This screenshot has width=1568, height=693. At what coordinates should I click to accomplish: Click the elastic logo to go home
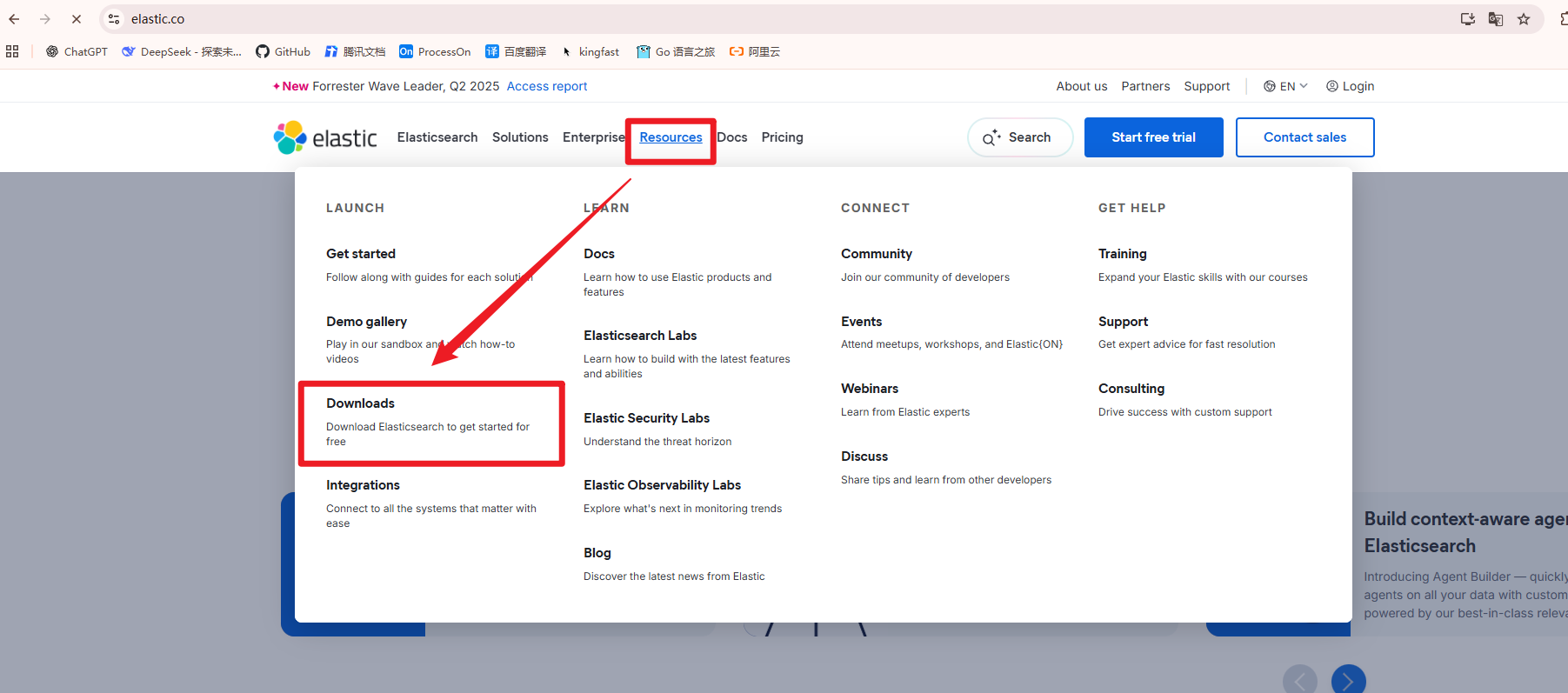click(x=325, y=137)
